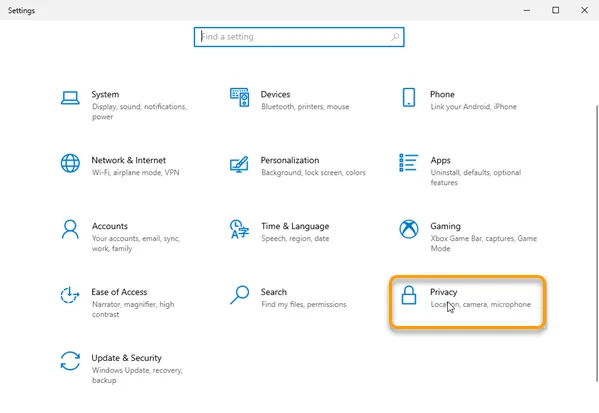Click the vertical scrollbar thumb
Screen dimensions: 599x413
click(x=597, y=243)
